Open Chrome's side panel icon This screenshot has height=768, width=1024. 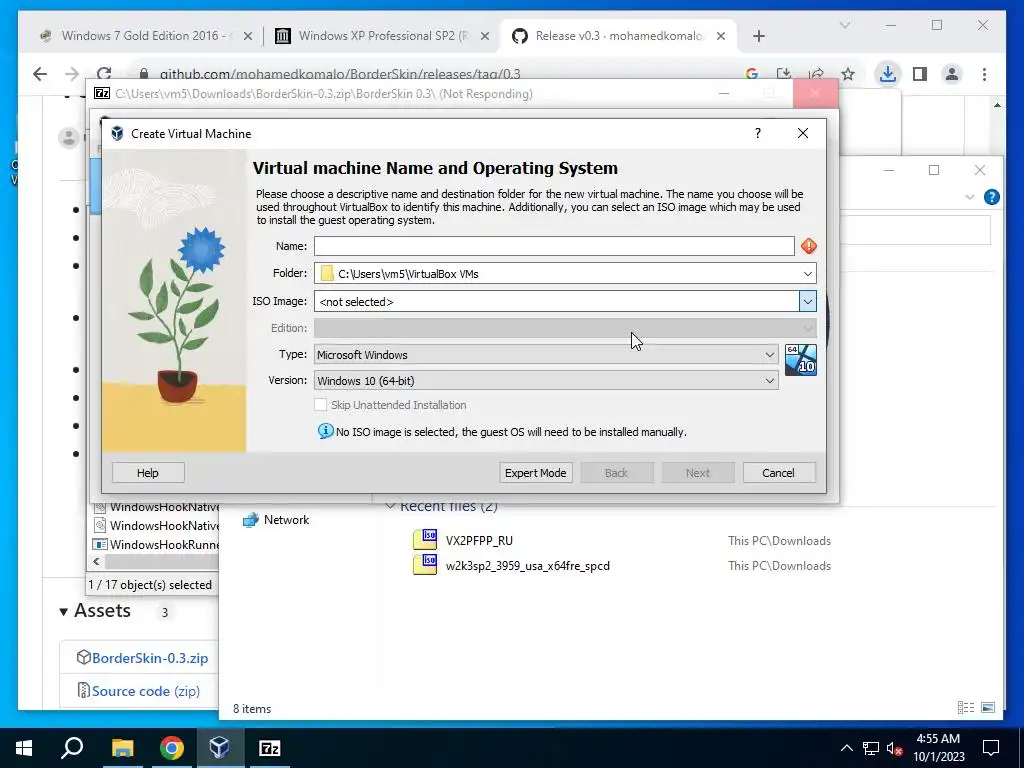[920, 74]
